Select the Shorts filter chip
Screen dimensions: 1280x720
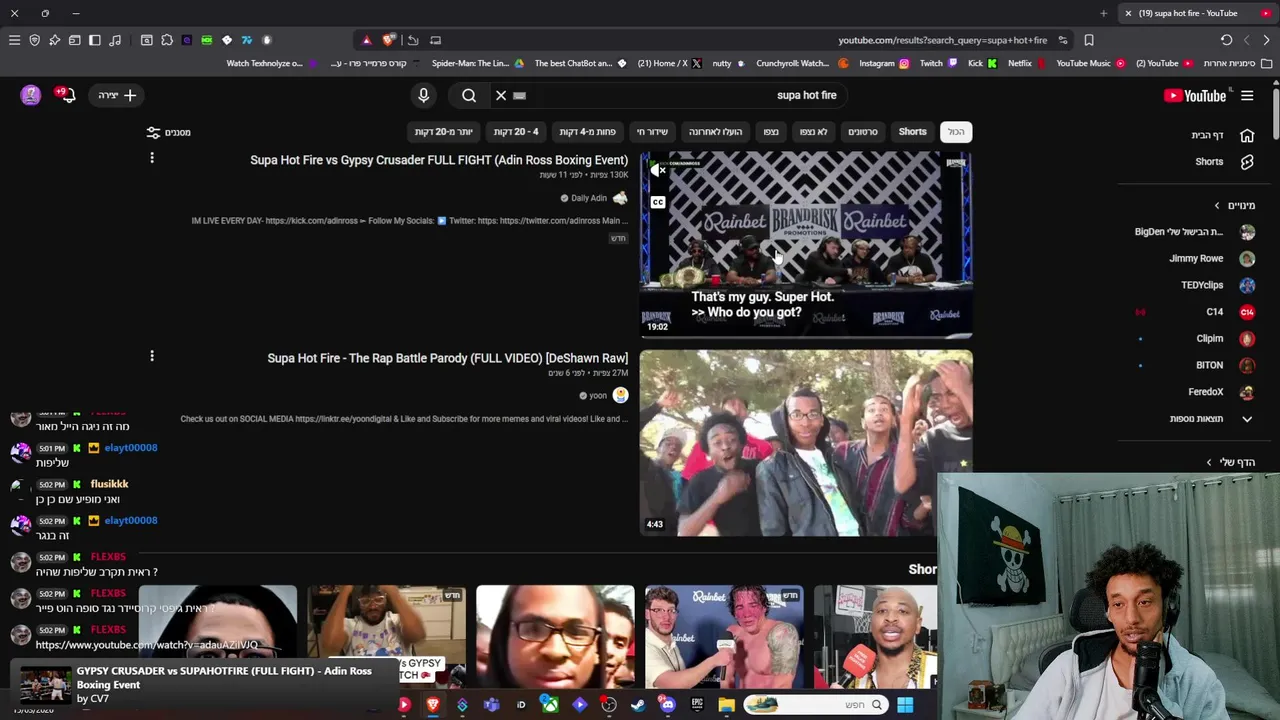click(x=912, y=132)
